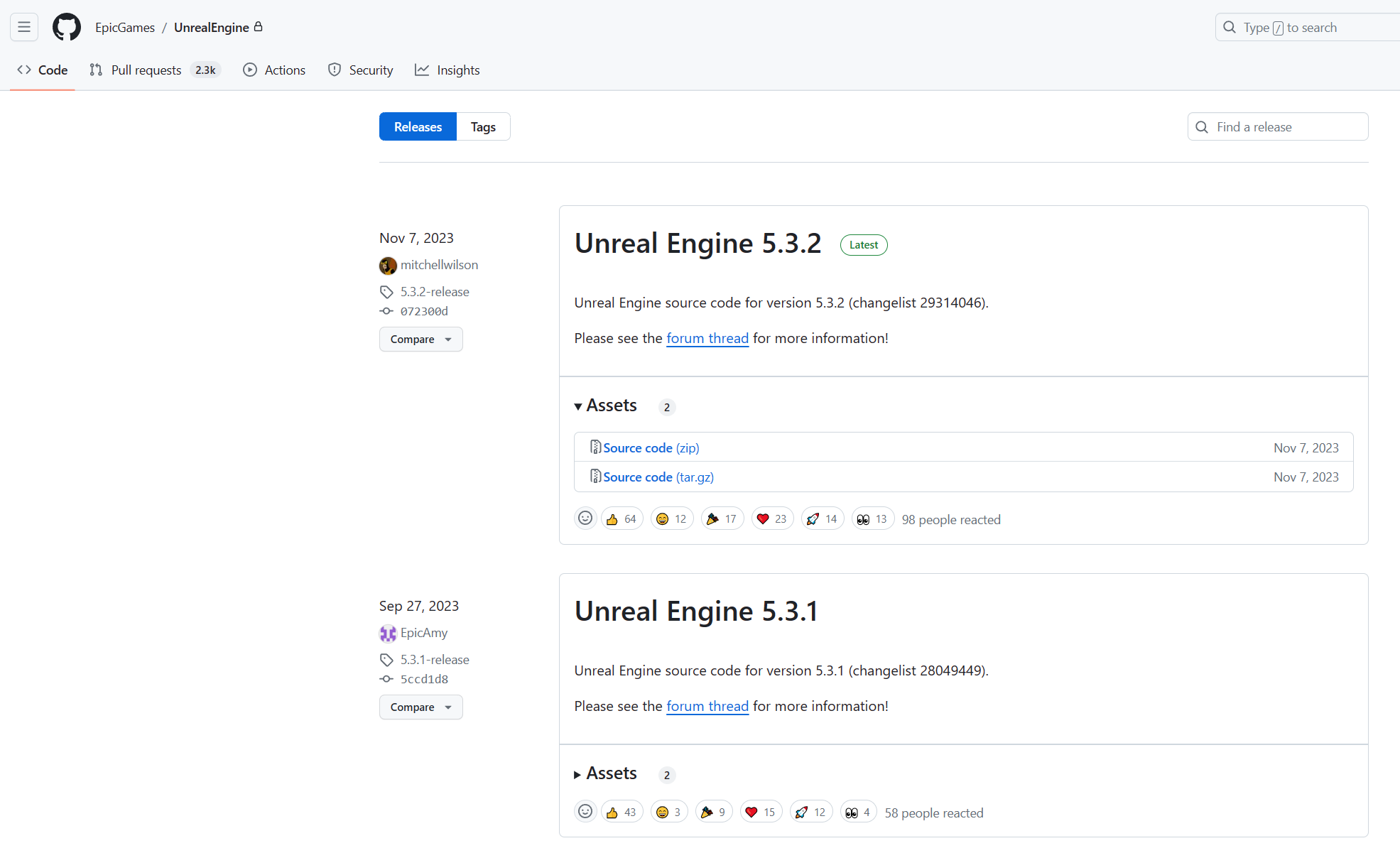Open the EpicAmy user profile
Image resolution: width=1400 pixels, height=853 pixels.
pyautogui.click(x=424, y=633)
